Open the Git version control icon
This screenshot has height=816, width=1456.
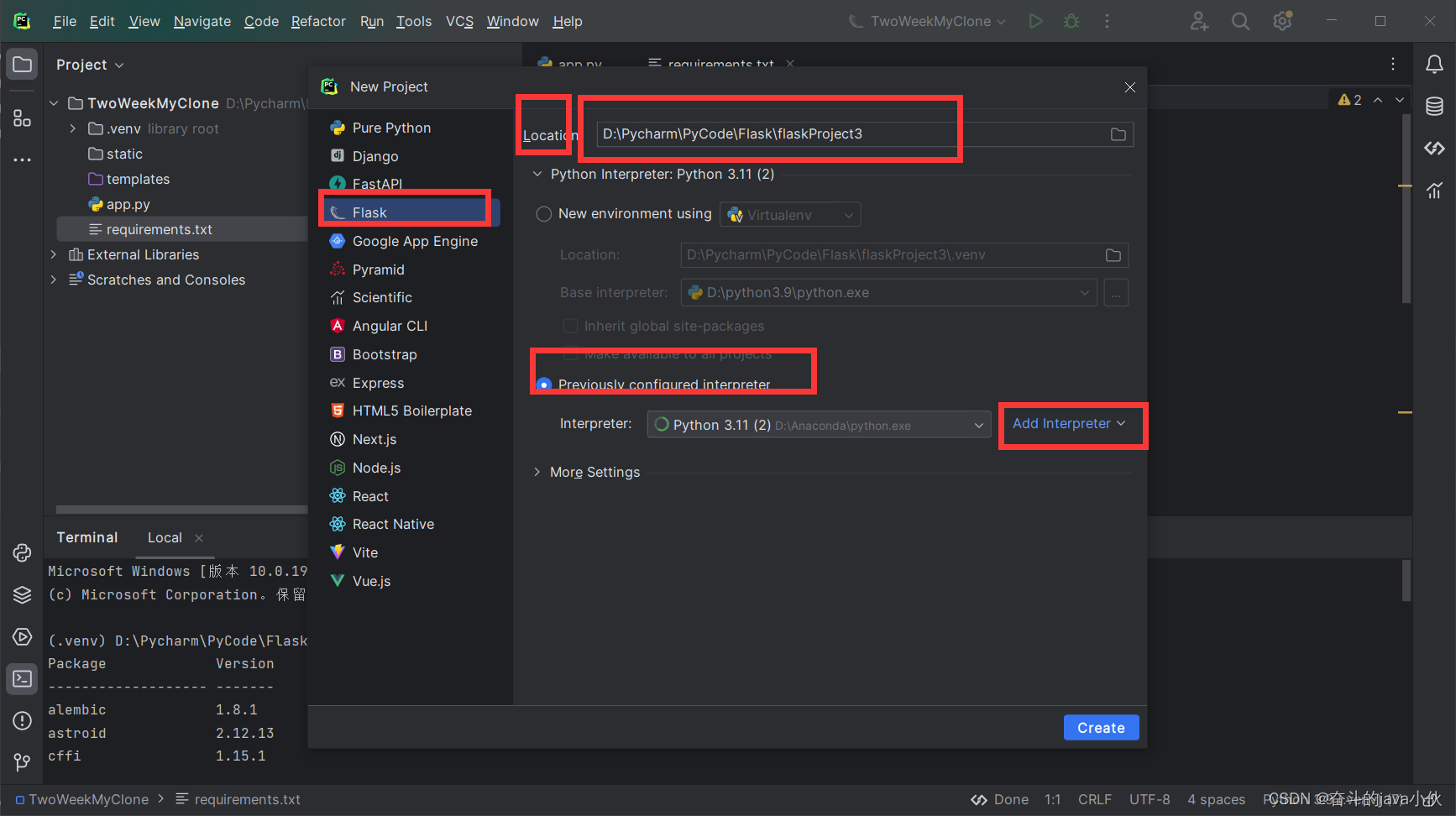pyautogui.click(x=23, y=762)
